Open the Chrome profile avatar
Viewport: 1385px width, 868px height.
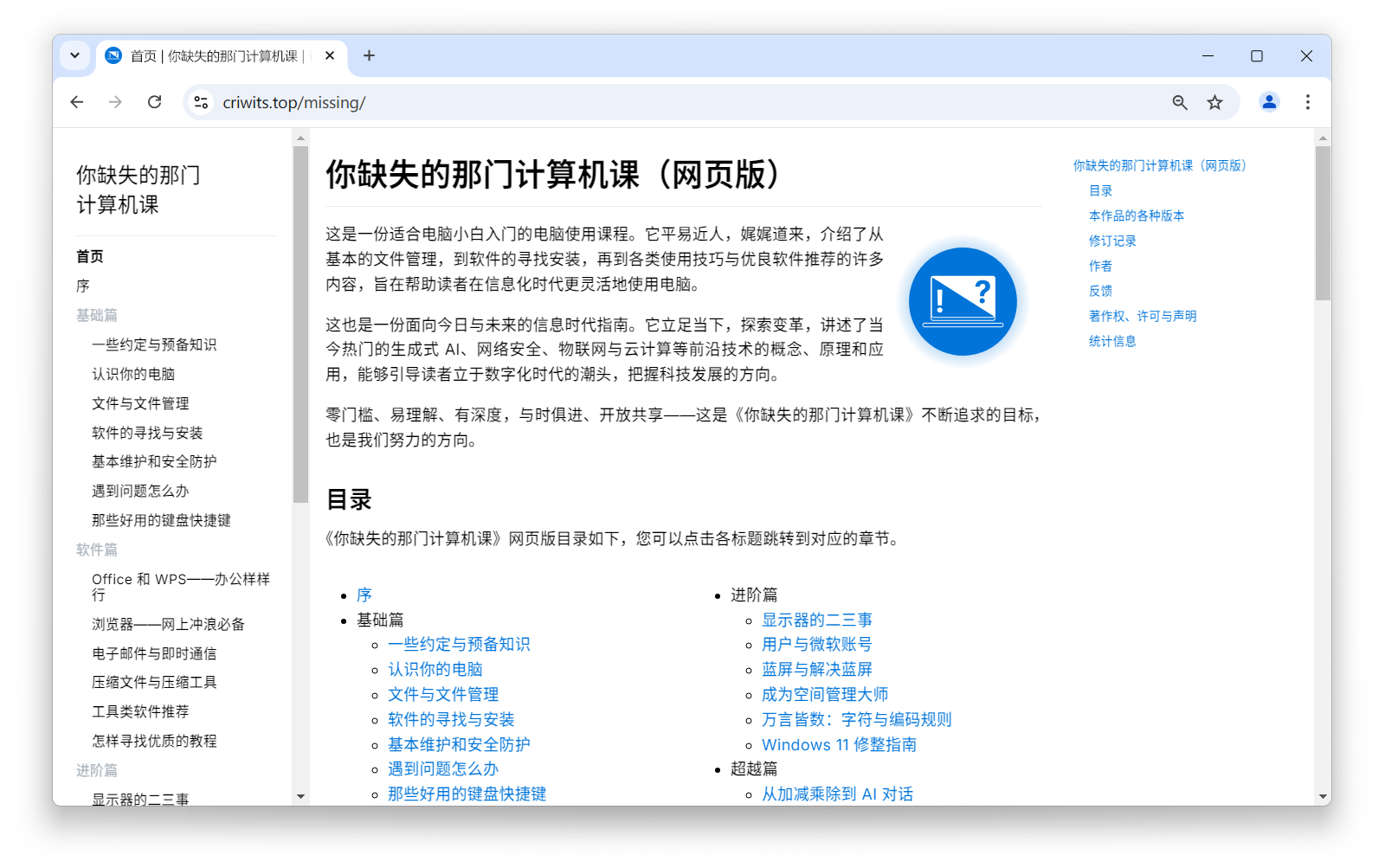coord(1268,101)
